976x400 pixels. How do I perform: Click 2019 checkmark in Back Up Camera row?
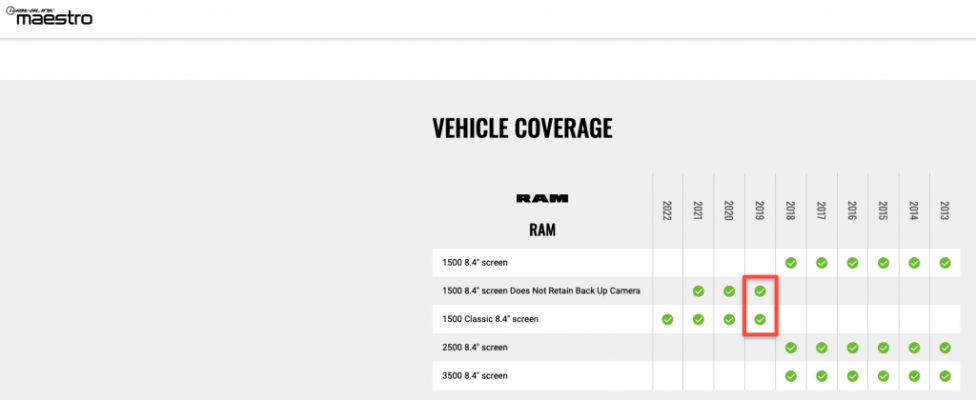tap(760, 291)
